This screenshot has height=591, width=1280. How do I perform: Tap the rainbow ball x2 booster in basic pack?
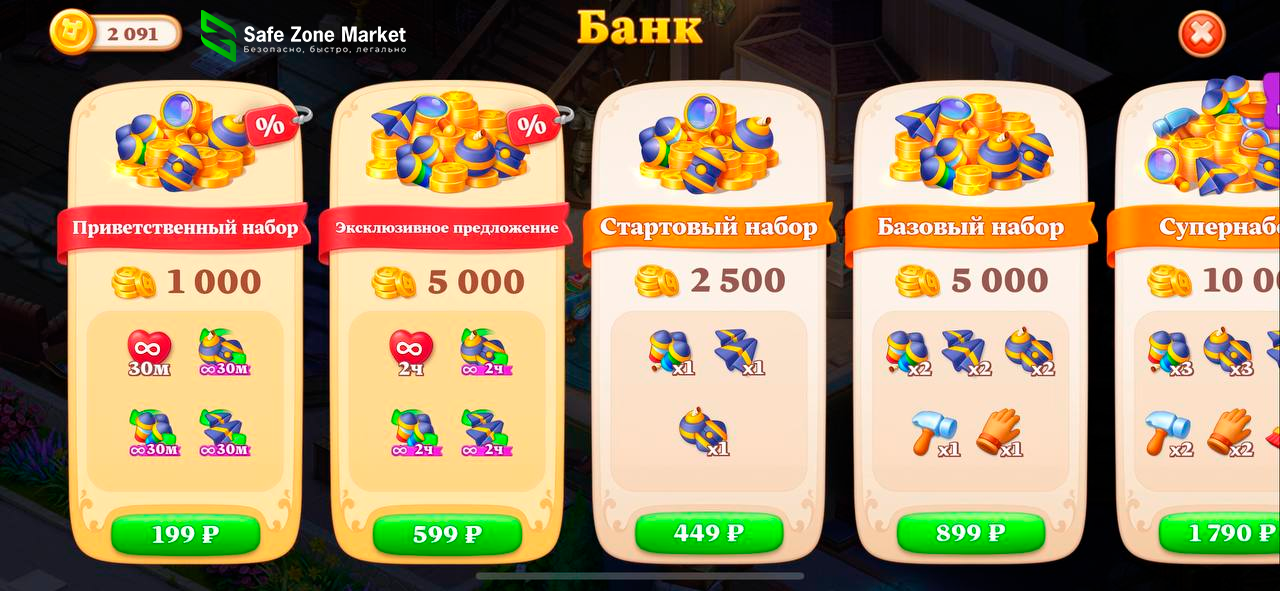(908, 353)
